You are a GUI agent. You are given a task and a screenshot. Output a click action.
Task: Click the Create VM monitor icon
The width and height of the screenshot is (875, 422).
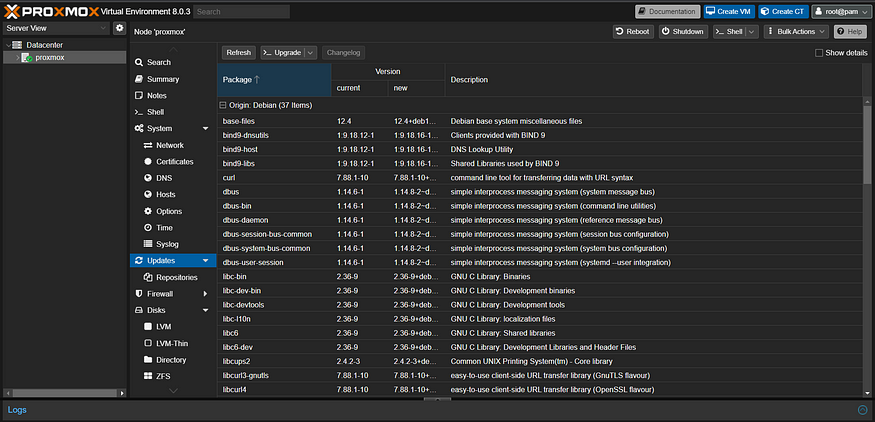point(710,12)
